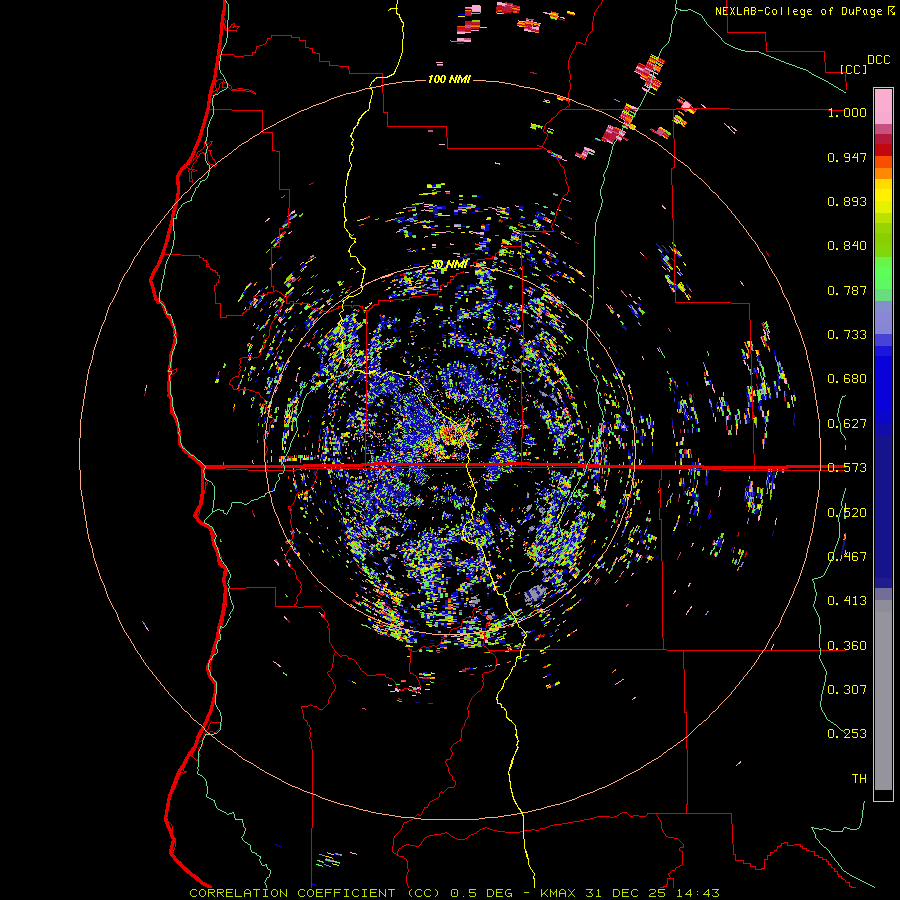Screen dimensions: 900x900
Task: Click the 1.000 scale value
Action: coord(847,112)
